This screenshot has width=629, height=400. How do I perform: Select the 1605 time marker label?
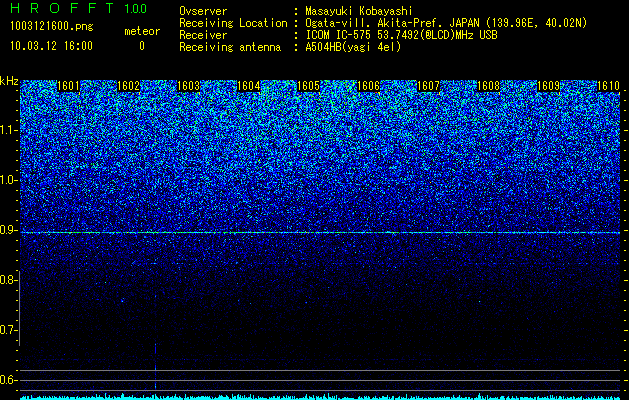click(308, 86)
